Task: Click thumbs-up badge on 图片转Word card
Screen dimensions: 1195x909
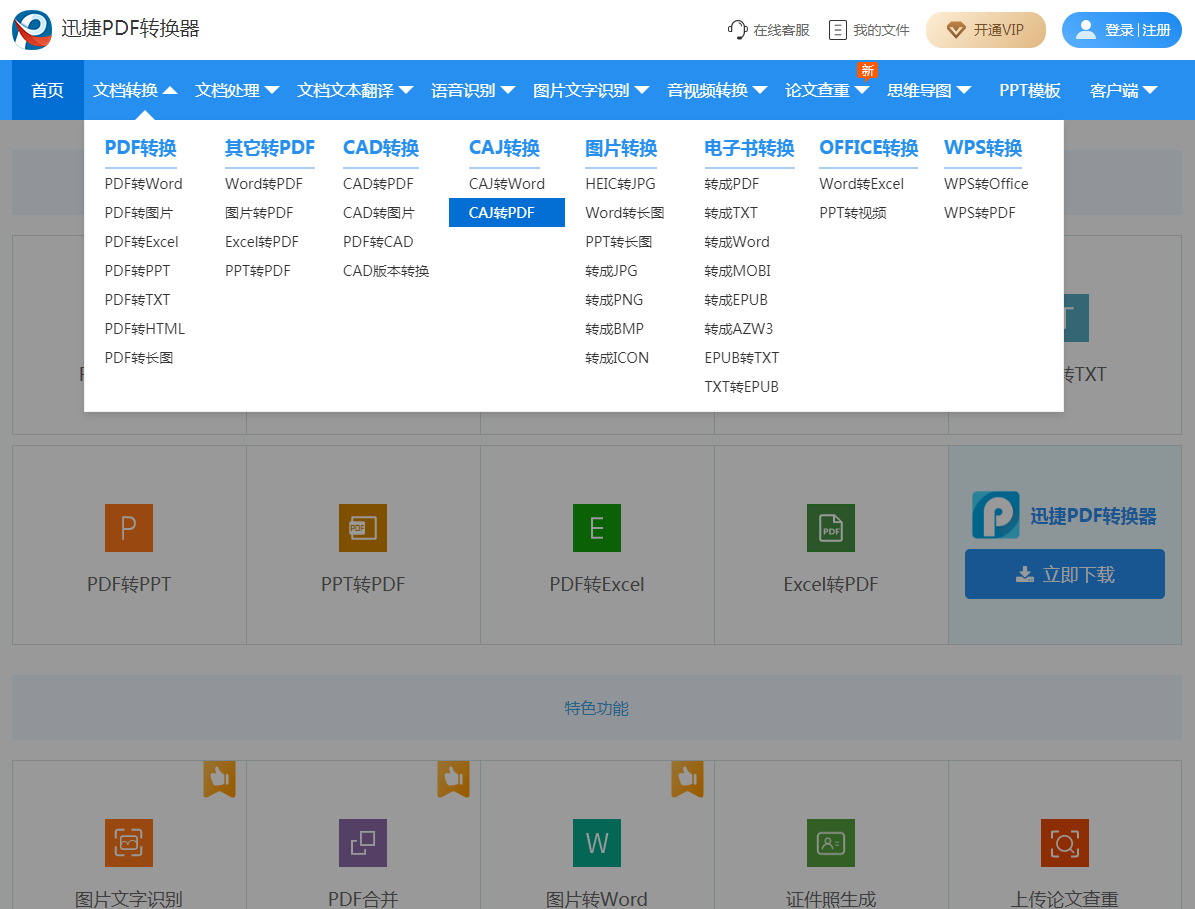Action: click(687, 779)
